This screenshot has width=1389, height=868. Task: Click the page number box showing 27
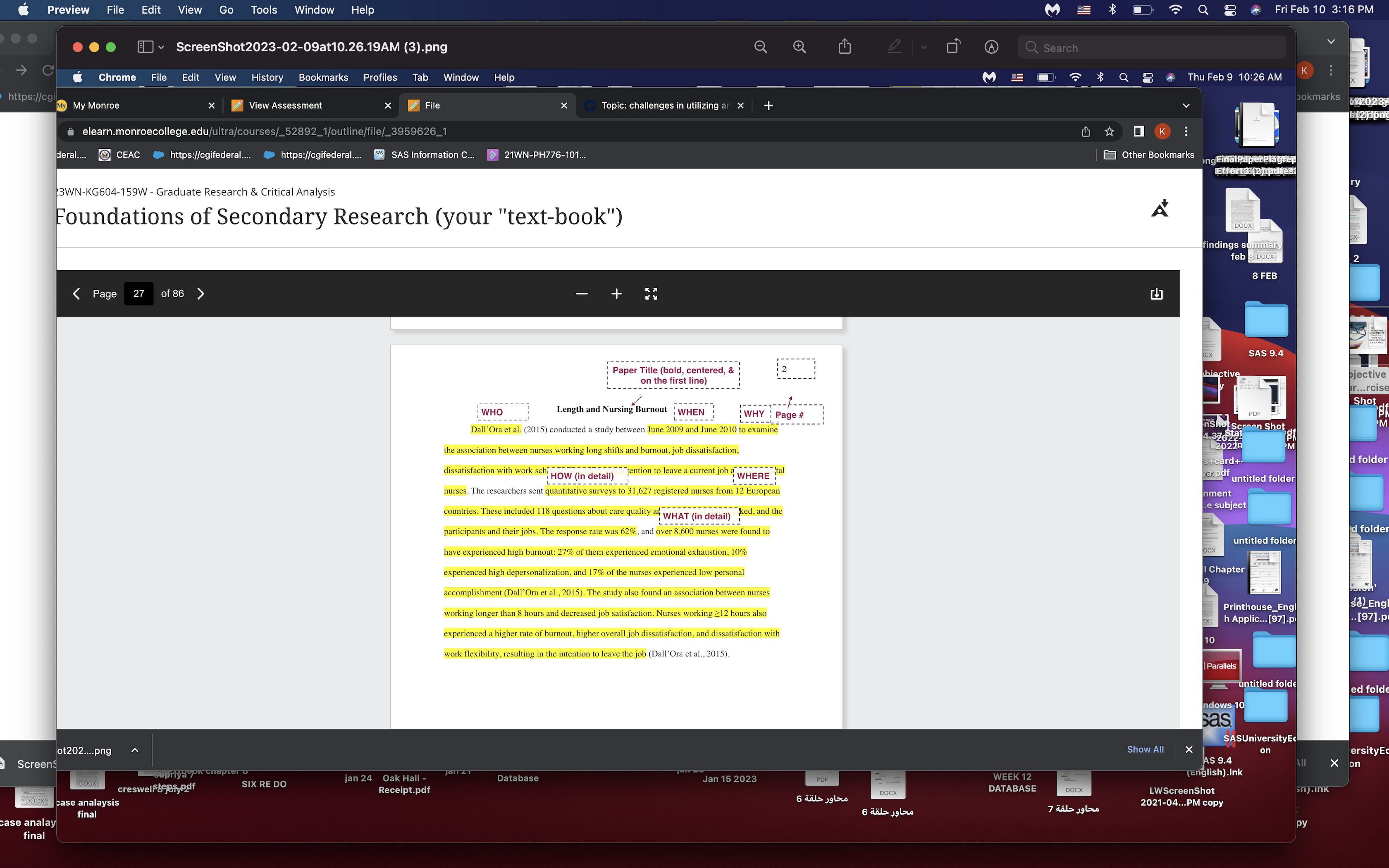tap(139, 293)
